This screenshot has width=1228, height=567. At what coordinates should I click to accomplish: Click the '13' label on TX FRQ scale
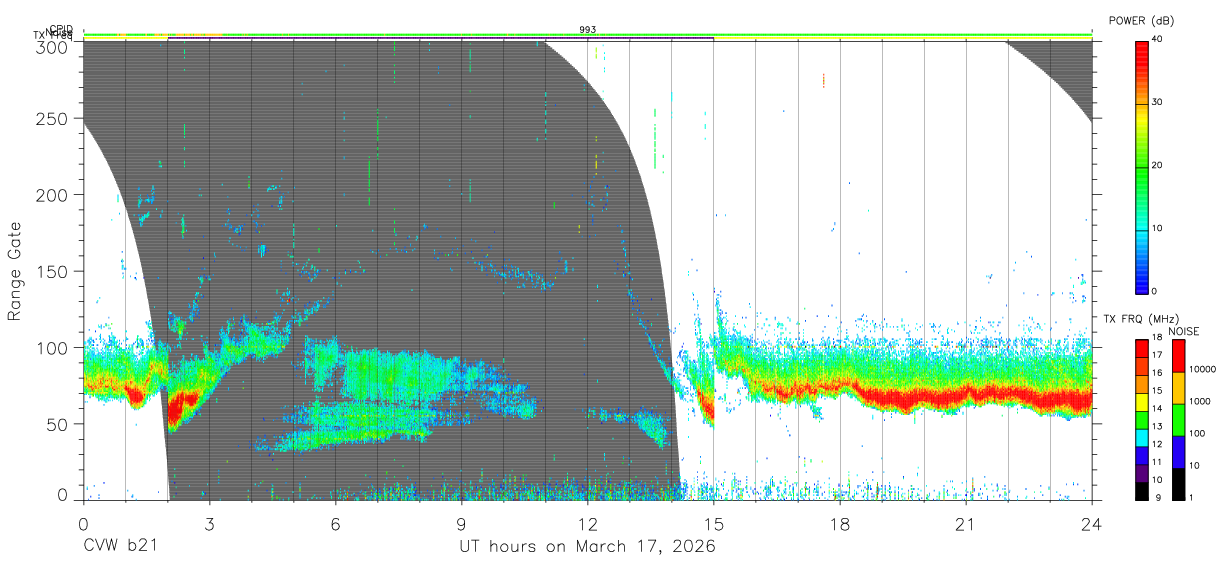point(1157,427)
